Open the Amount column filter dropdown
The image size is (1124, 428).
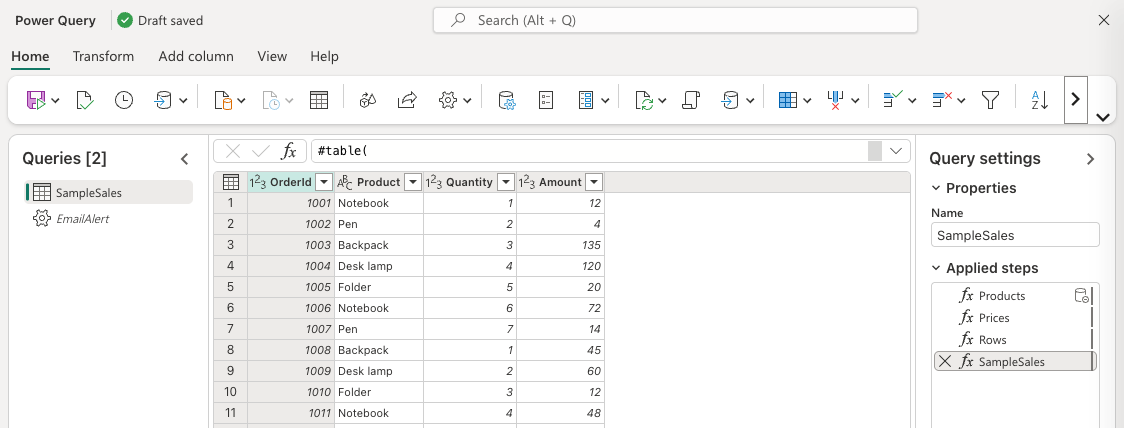click(x=594, y=182)
